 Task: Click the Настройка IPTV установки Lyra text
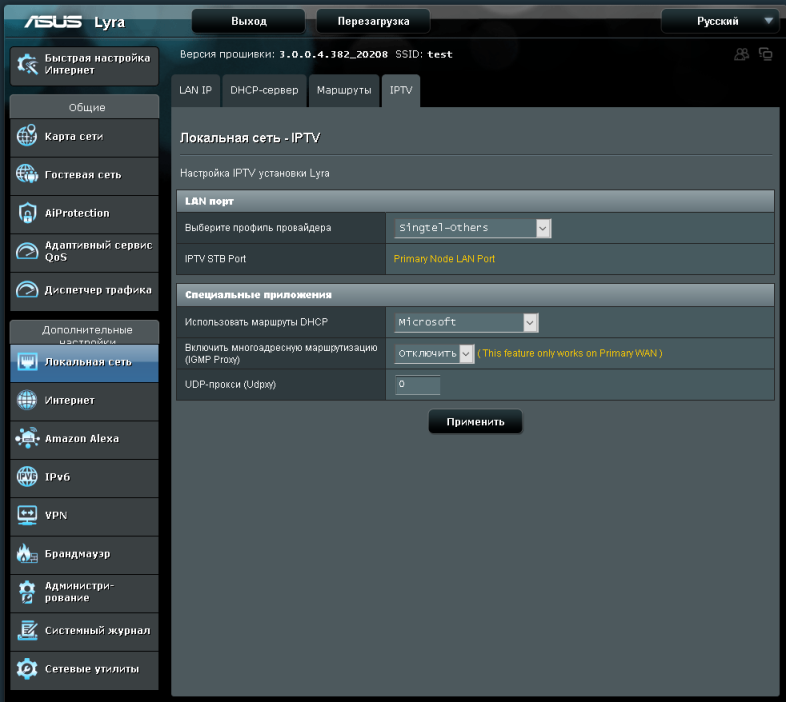(255, 173)
